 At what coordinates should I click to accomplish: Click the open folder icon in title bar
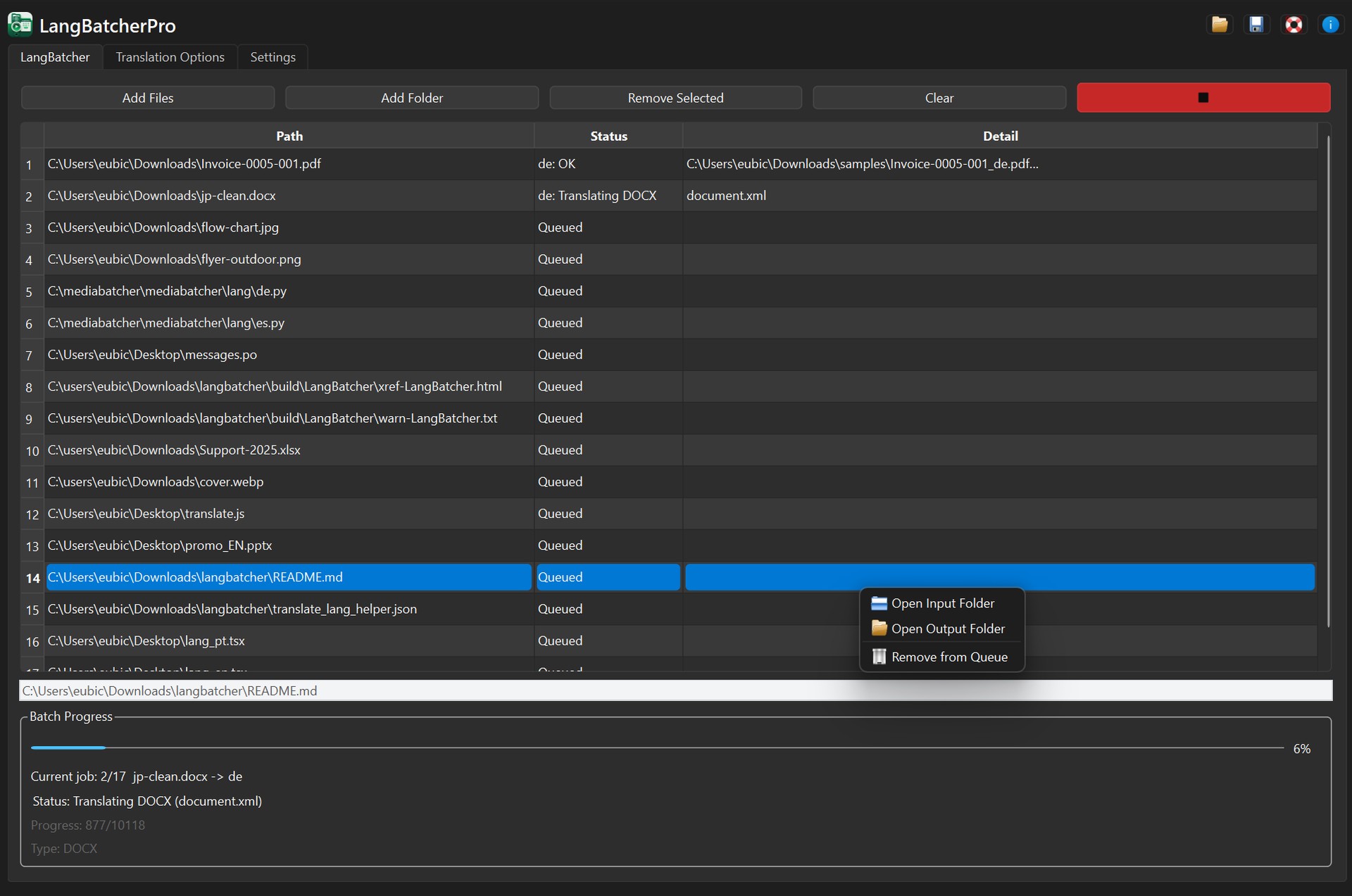pyautogui.click(x=1220, y=25)
